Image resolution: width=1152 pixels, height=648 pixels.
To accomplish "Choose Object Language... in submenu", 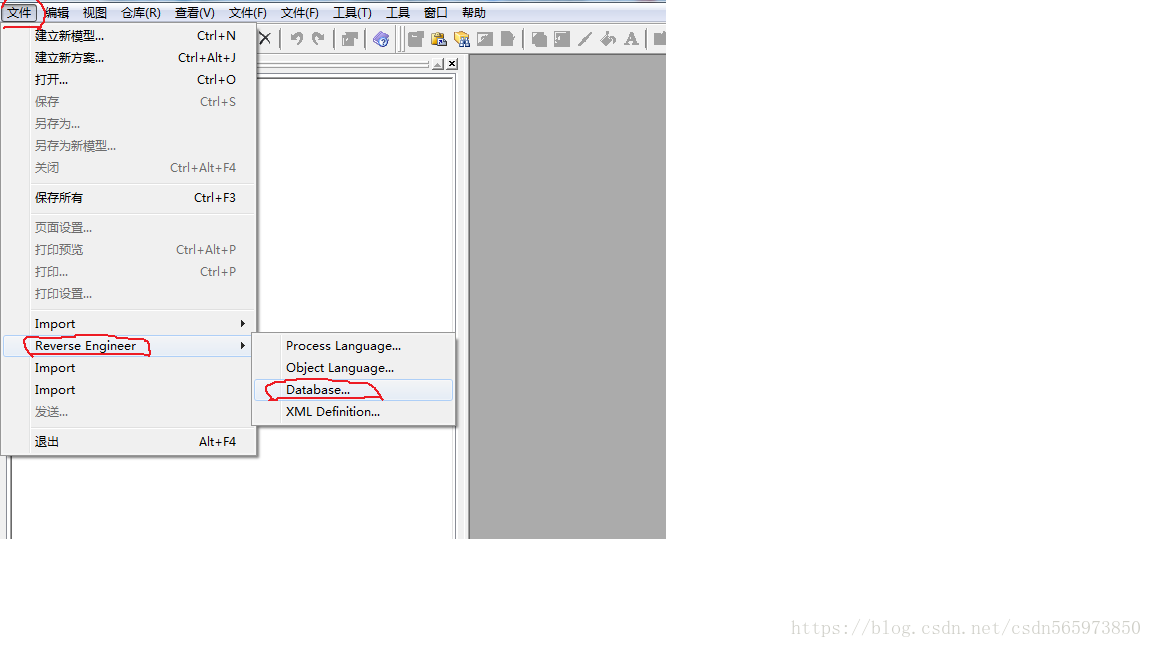I will tap(353, 367).
